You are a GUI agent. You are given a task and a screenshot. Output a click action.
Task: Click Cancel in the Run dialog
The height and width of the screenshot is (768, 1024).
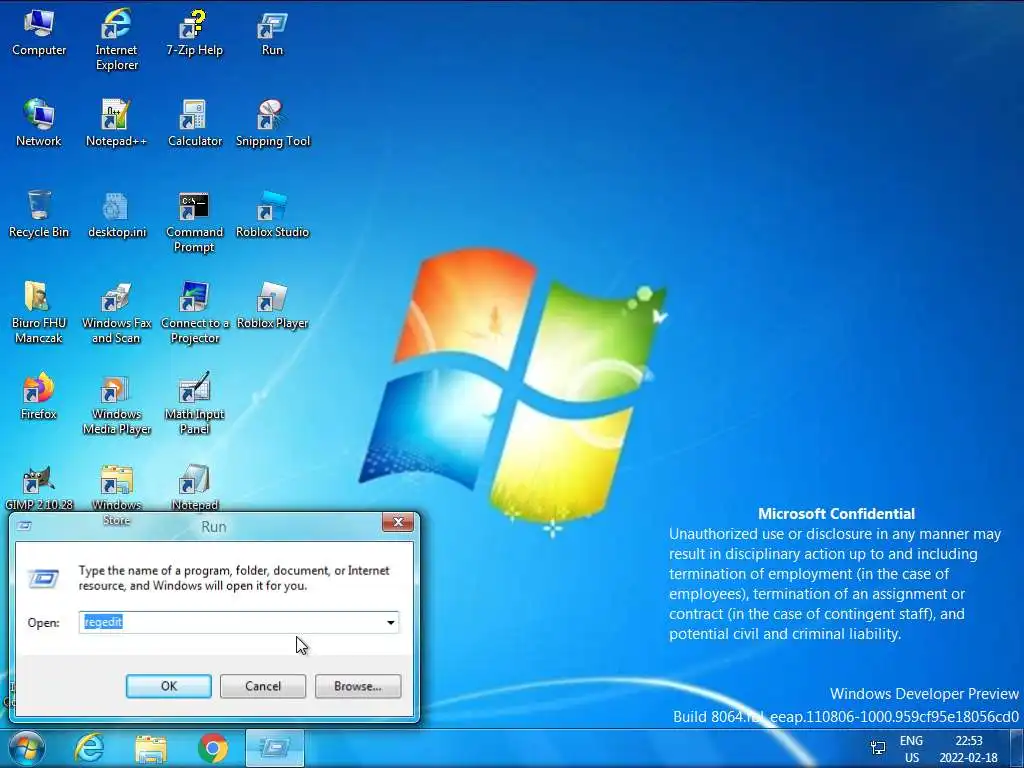click(263, 686)
